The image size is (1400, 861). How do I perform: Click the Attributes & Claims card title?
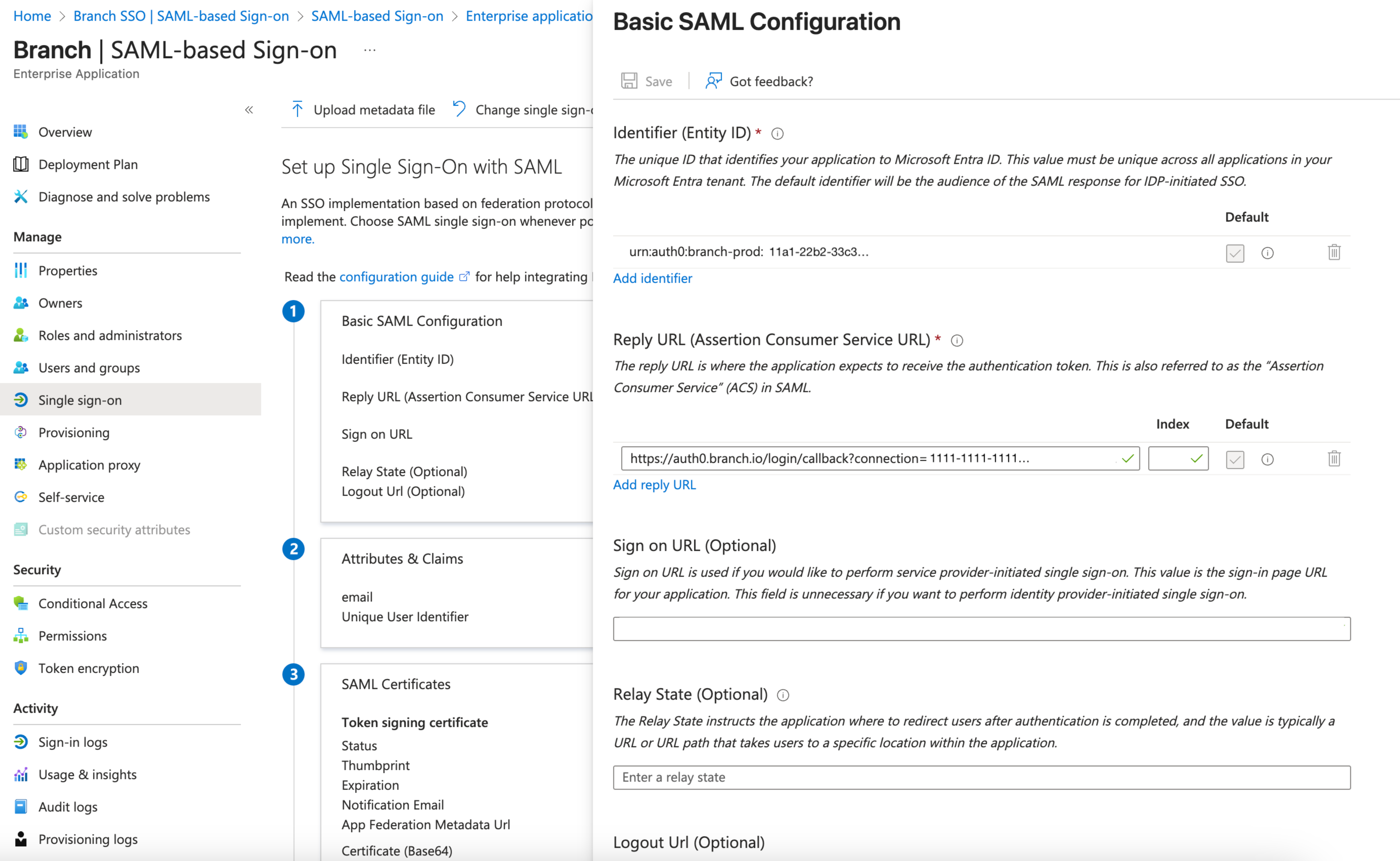click(402, 558)
